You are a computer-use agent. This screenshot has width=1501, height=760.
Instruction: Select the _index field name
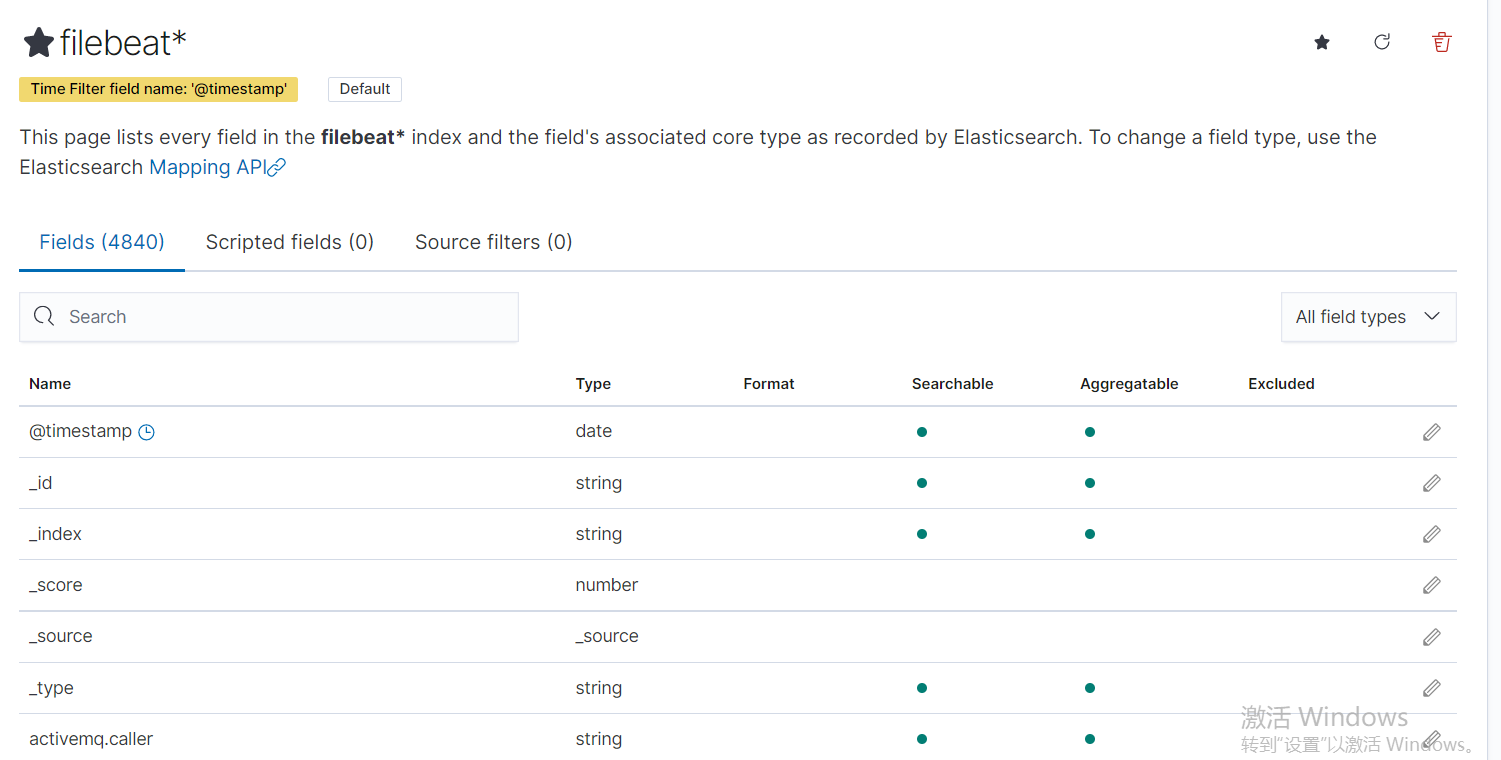click(55, 534)
